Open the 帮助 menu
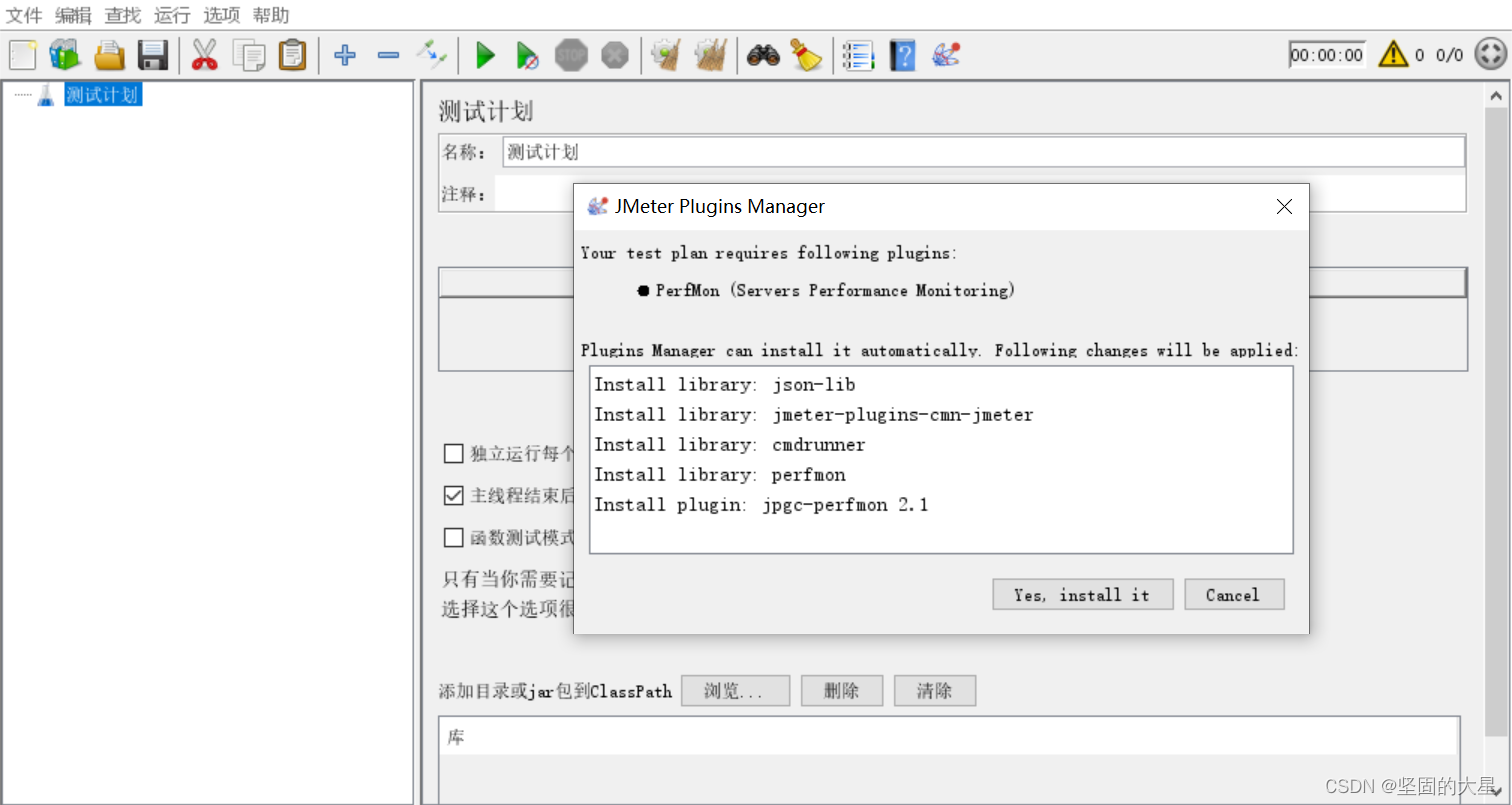Screen dimensions: 1512x805 [x=271, y=15]
